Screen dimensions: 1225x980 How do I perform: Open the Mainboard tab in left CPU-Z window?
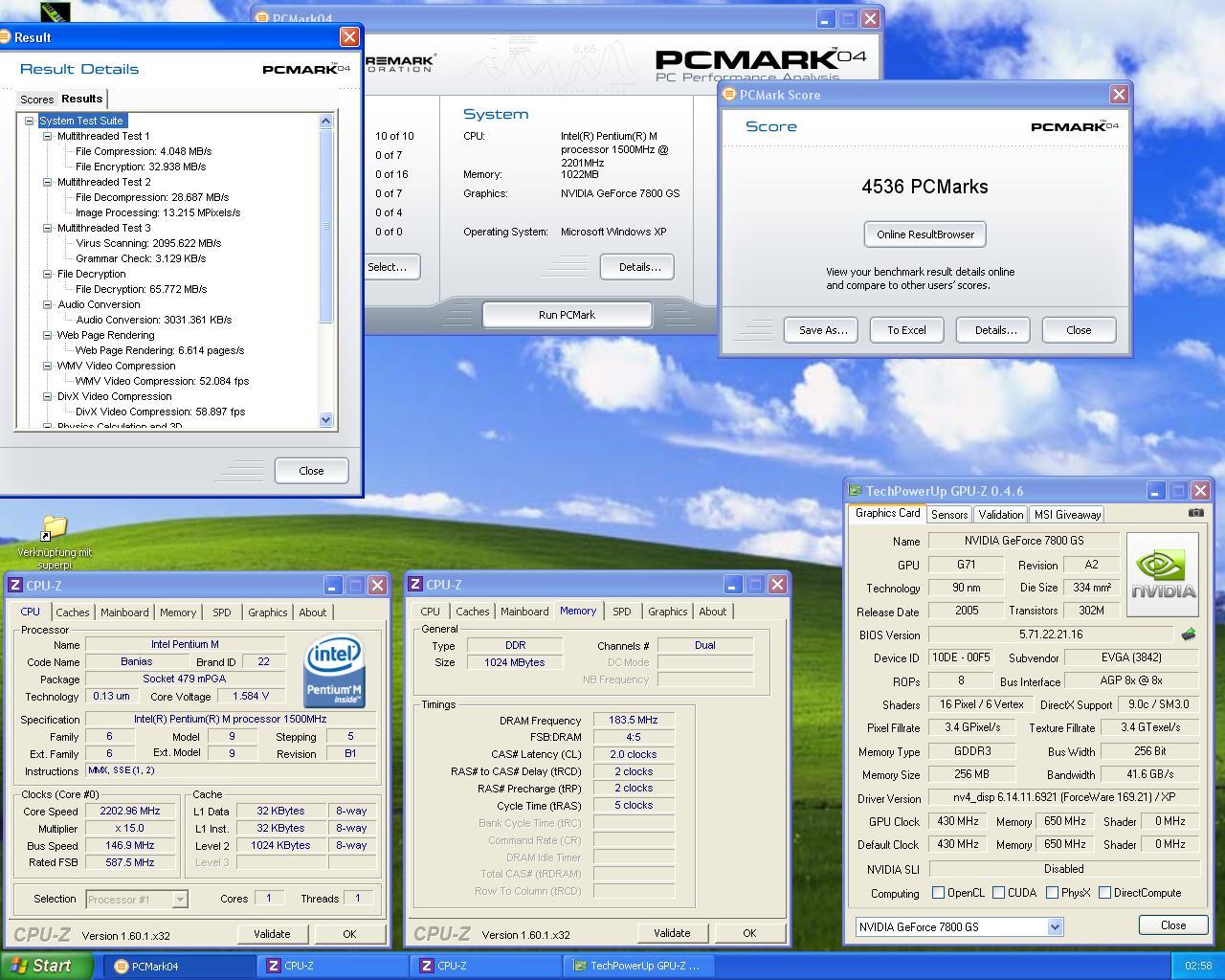124,612
